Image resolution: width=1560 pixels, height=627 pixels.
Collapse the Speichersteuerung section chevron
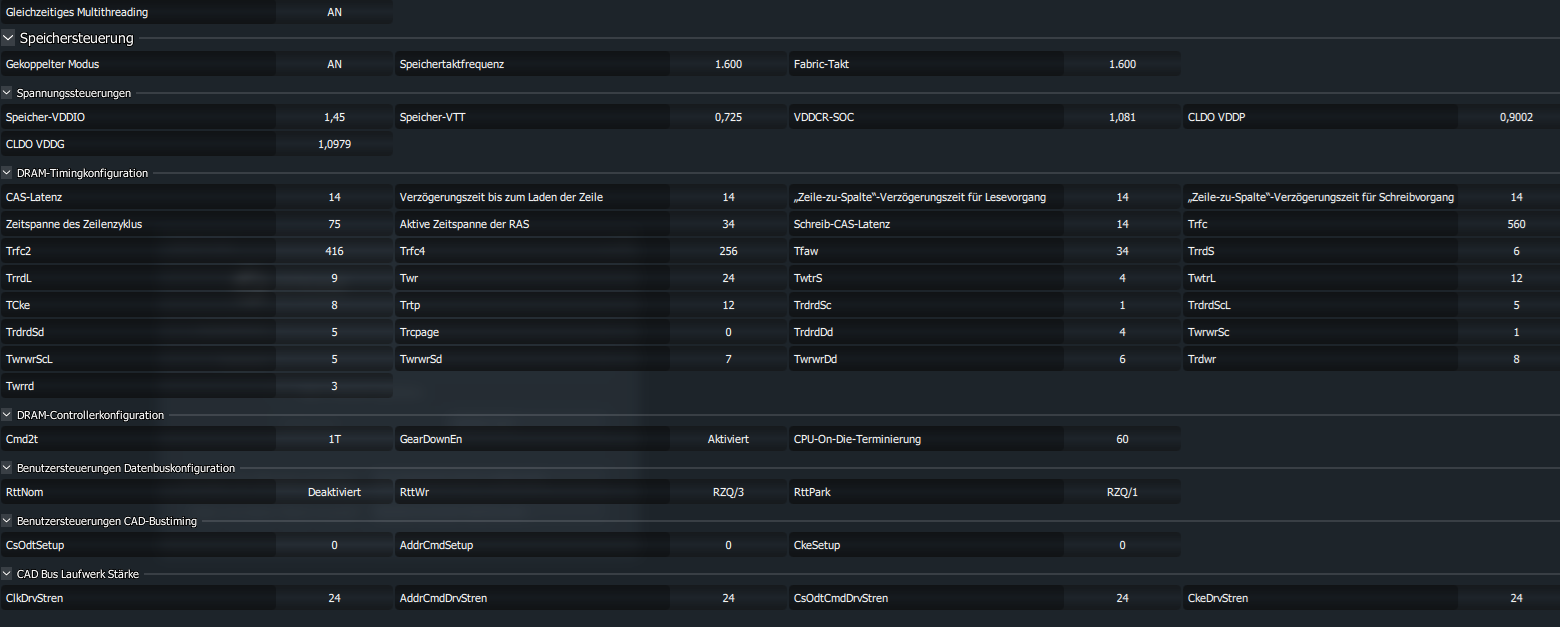[8, 38]
